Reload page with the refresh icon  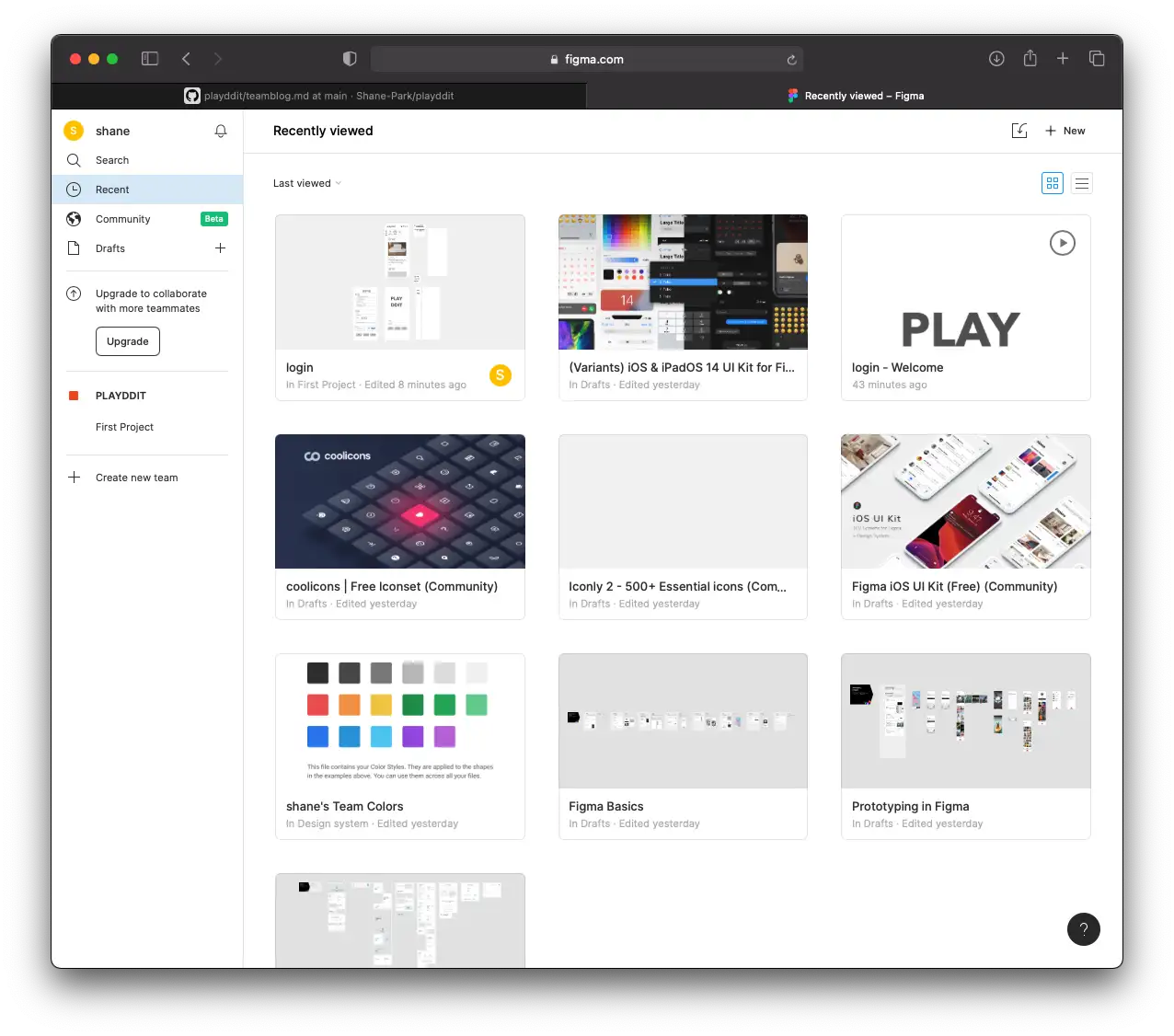click(791, 60)
